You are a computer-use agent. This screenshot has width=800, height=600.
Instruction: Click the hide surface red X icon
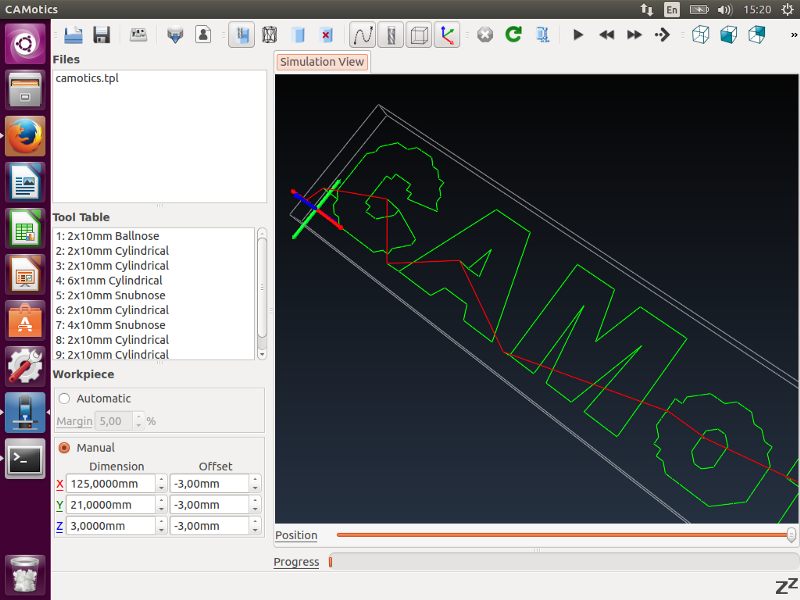pyautogui.click(x=326, y=35)
